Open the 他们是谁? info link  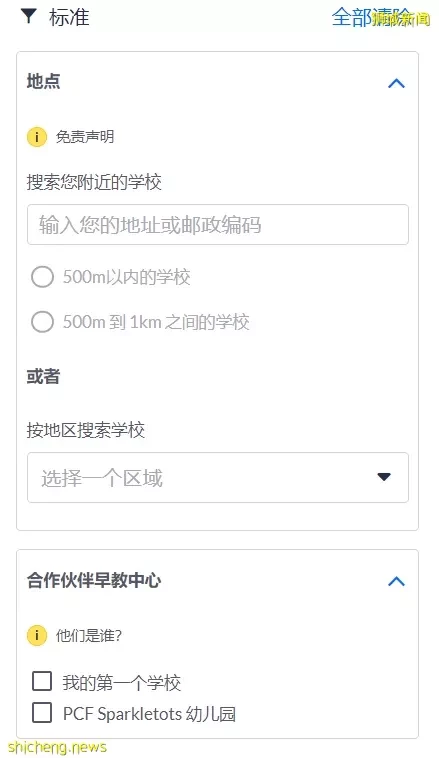[x=88, y=635]
